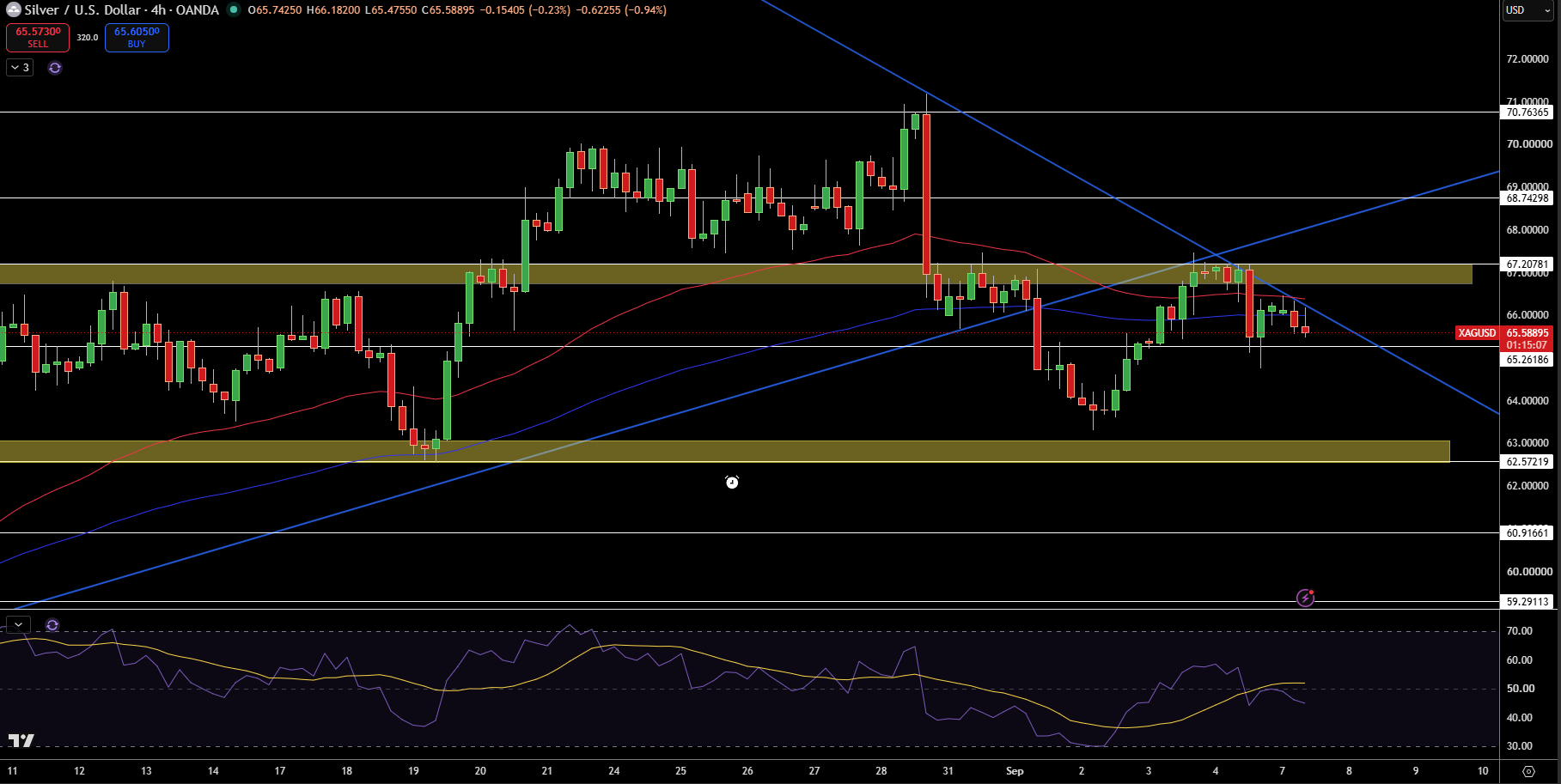Click the SELL 65.57300 button
1561x784 pixels.
pyautogui.click(x=38, y=38)
